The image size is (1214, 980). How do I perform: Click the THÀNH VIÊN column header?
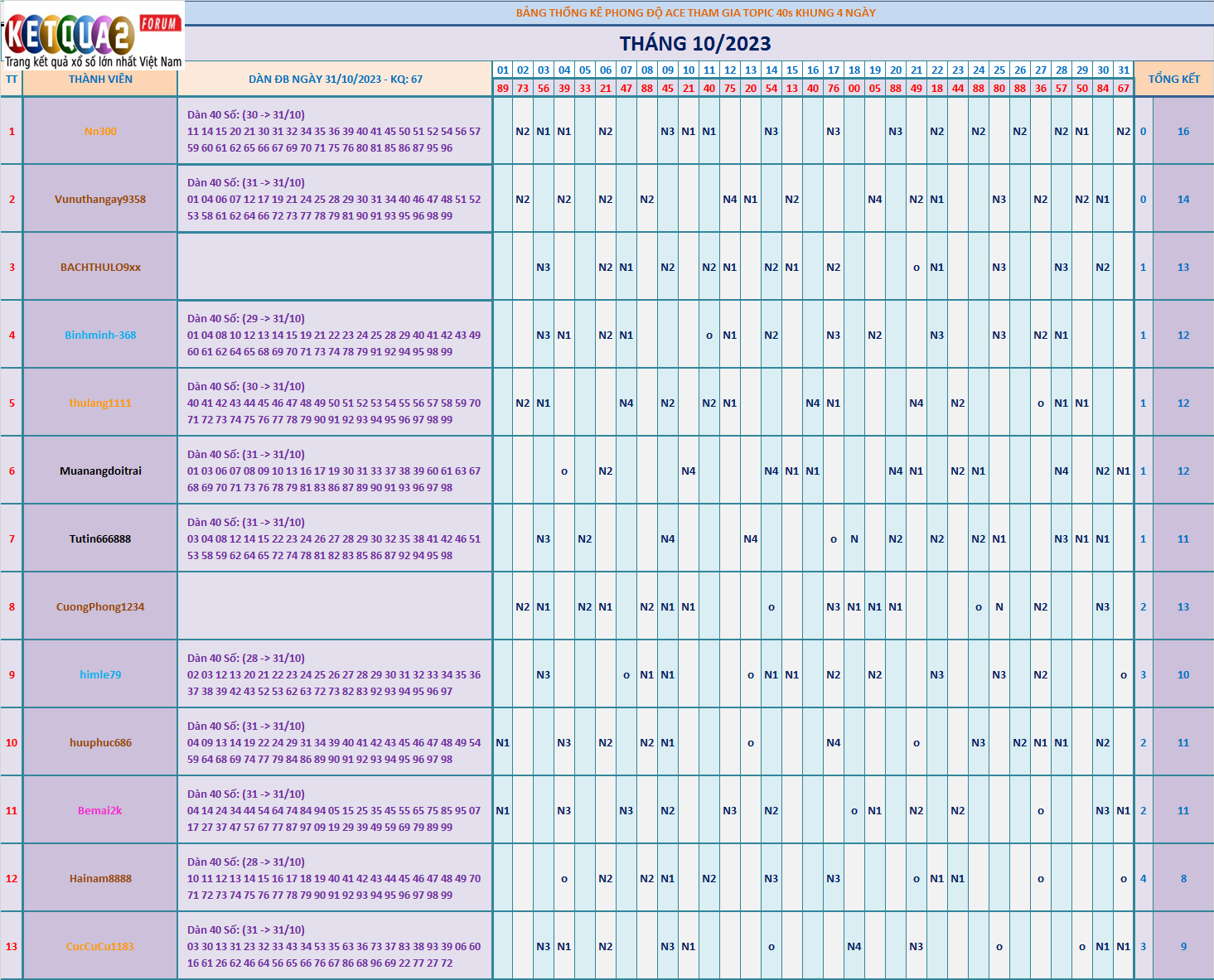(100, 80)
